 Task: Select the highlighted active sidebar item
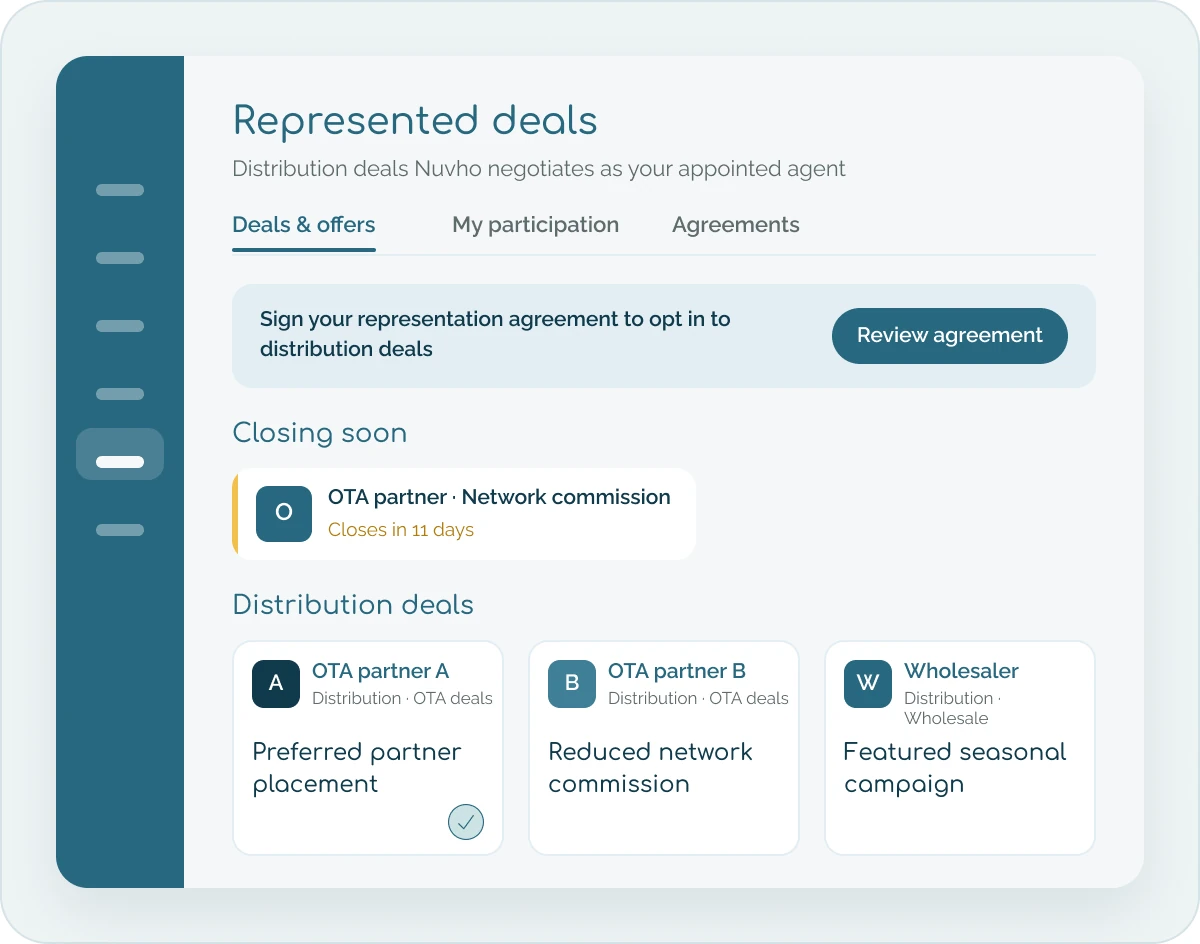point(120,454)
